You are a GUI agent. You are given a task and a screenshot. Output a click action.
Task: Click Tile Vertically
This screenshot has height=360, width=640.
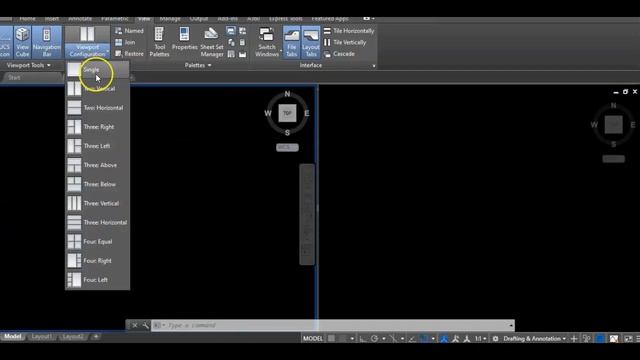(x=345, y=42)
